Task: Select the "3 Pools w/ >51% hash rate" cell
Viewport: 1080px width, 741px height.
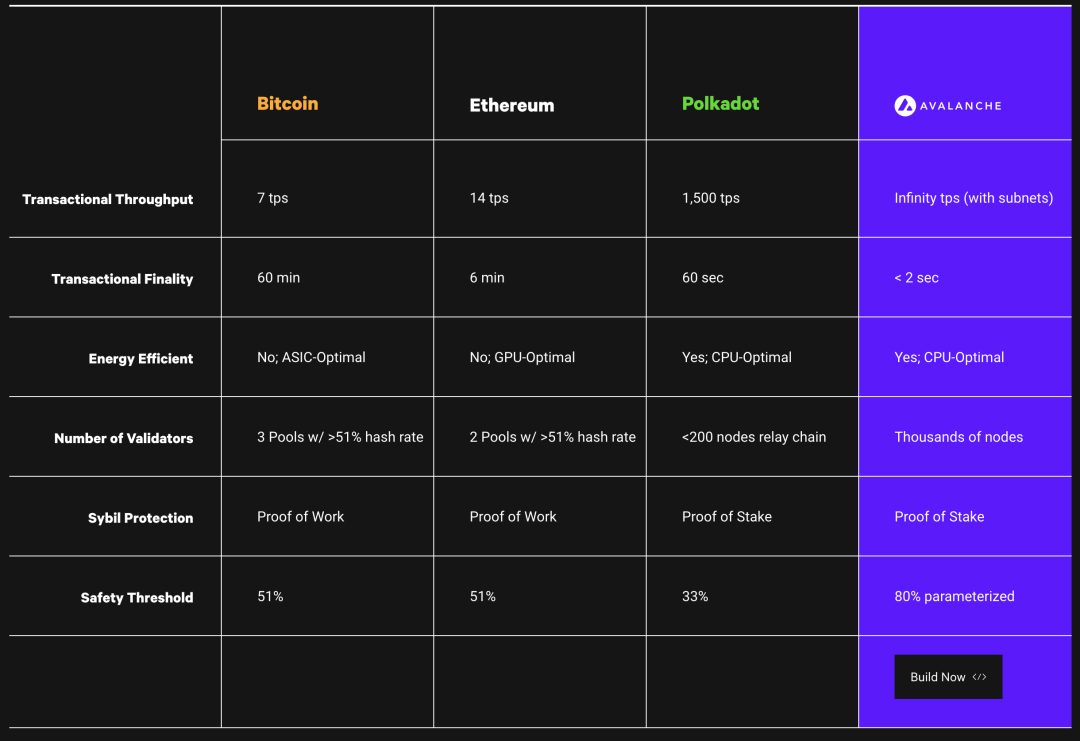Action: click(340, 437)
